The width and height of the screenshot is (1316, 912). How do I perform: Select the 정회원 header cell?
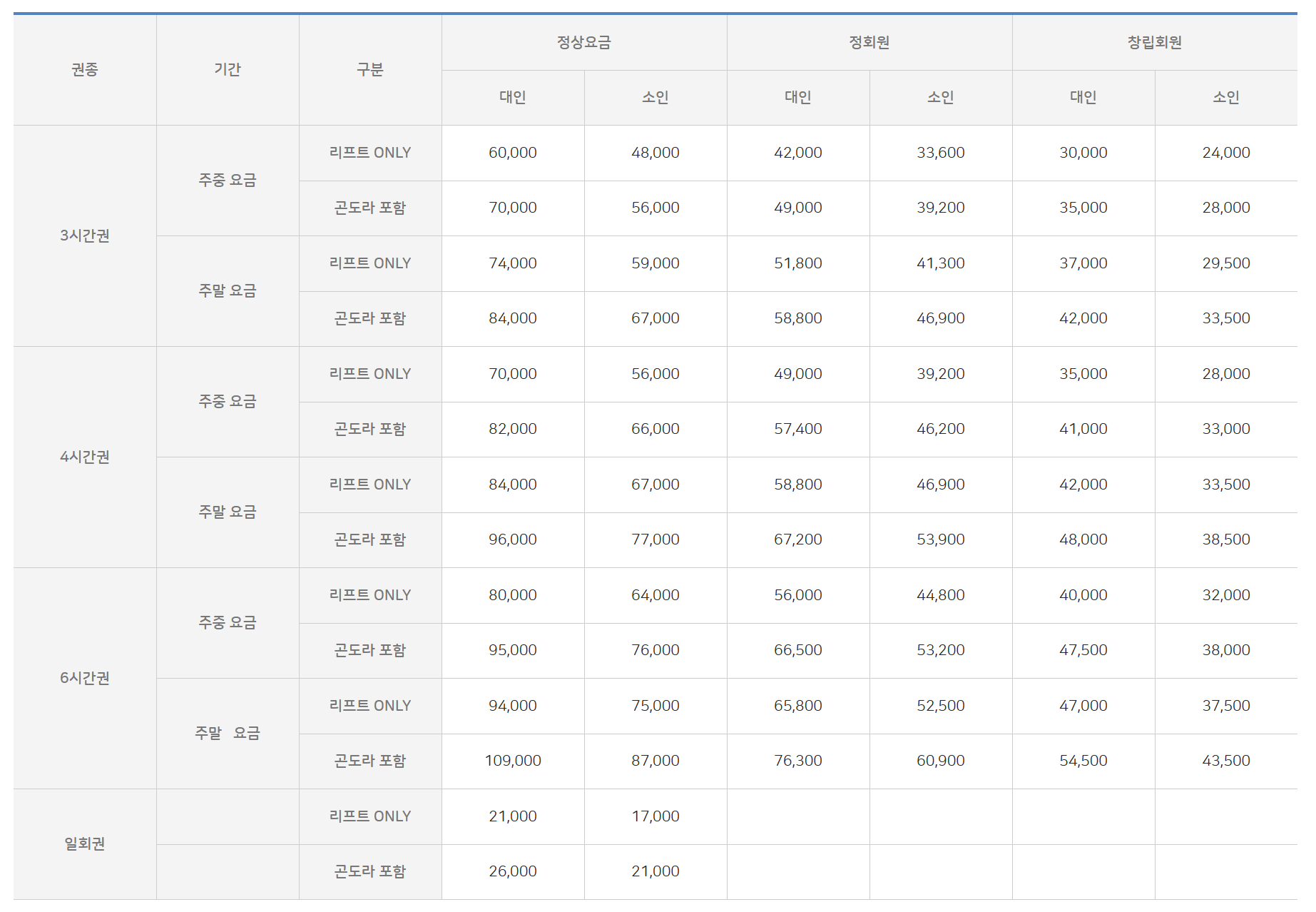click(x=869, y=42)
